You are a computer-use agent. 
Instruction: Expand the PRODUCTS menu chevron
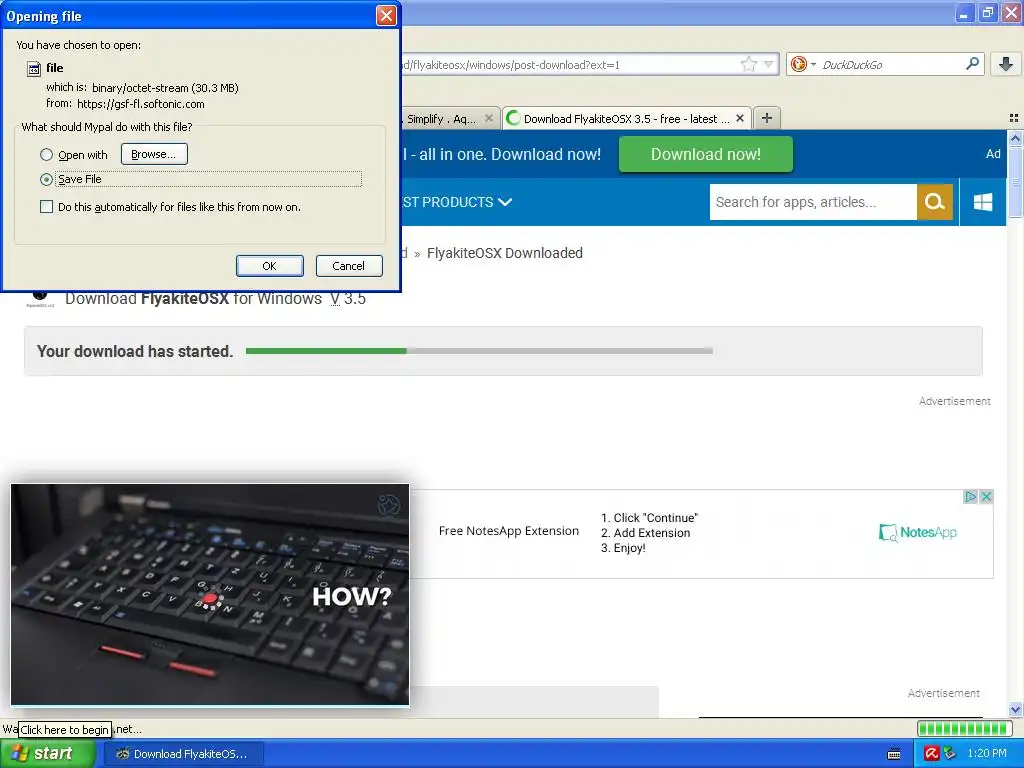pyautogui.click(x=505, y=202)
